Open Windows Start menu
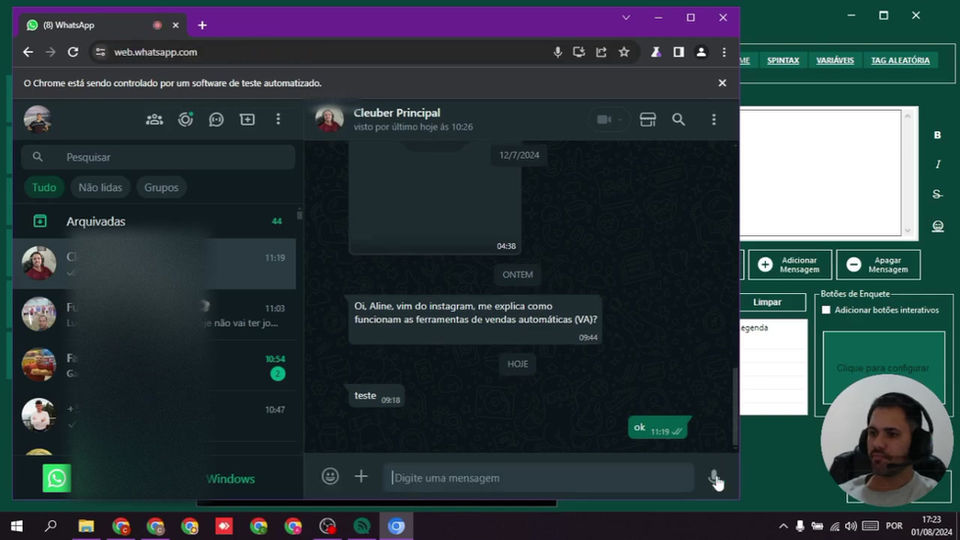The image size is (960, 540). tap(17, 526)
